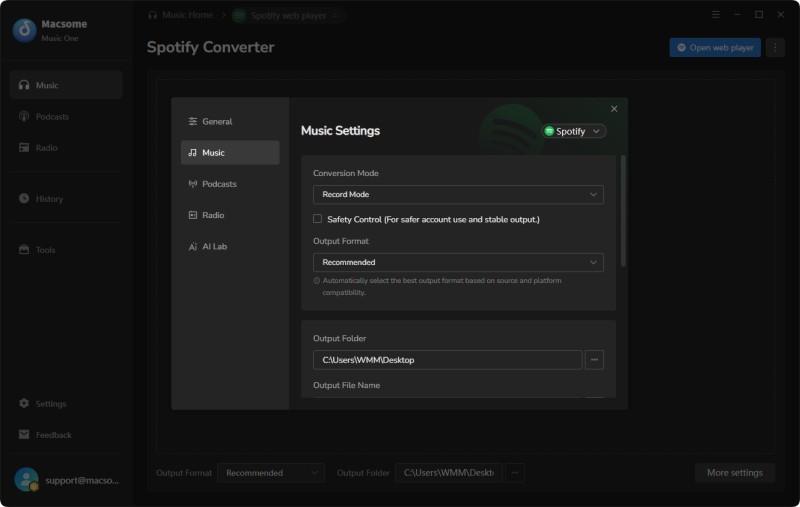Open the General settings tab
800x507 pixels.
pos(230,121)
